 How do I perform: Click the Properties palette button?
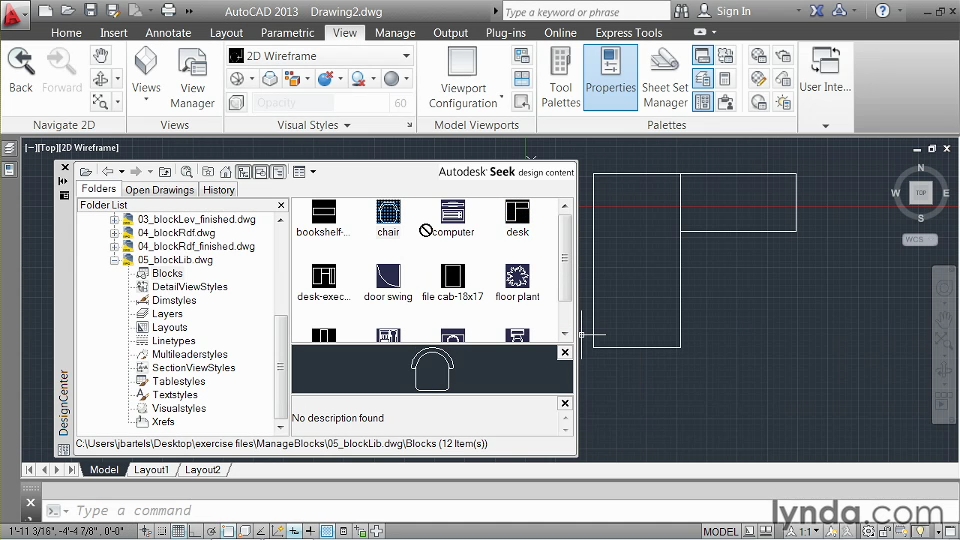(x=610, y=78)
